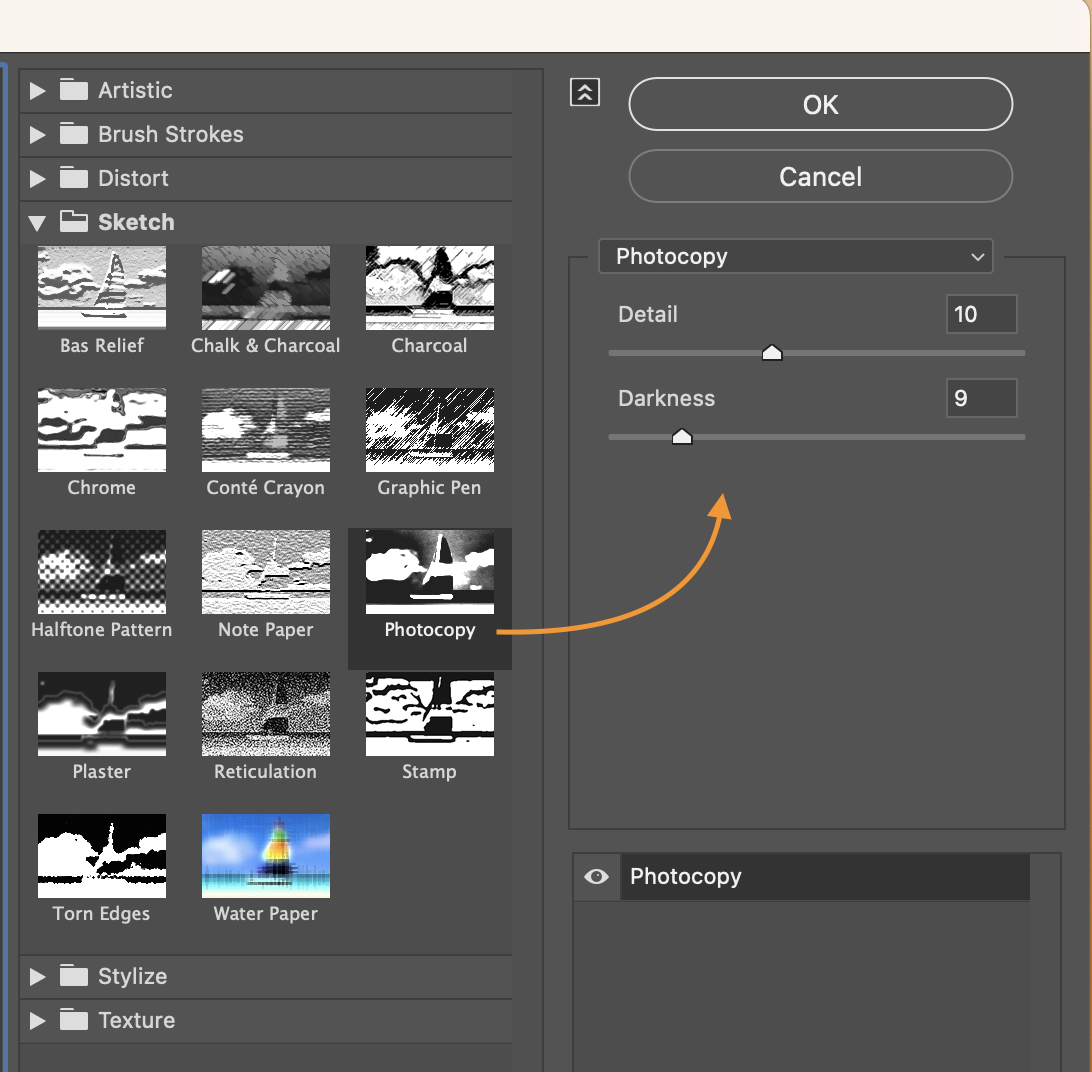Cancel the Filter Gallery dialog
Image resolution: width=1092 pixels, height=1072 pixels.
(820, 176)
